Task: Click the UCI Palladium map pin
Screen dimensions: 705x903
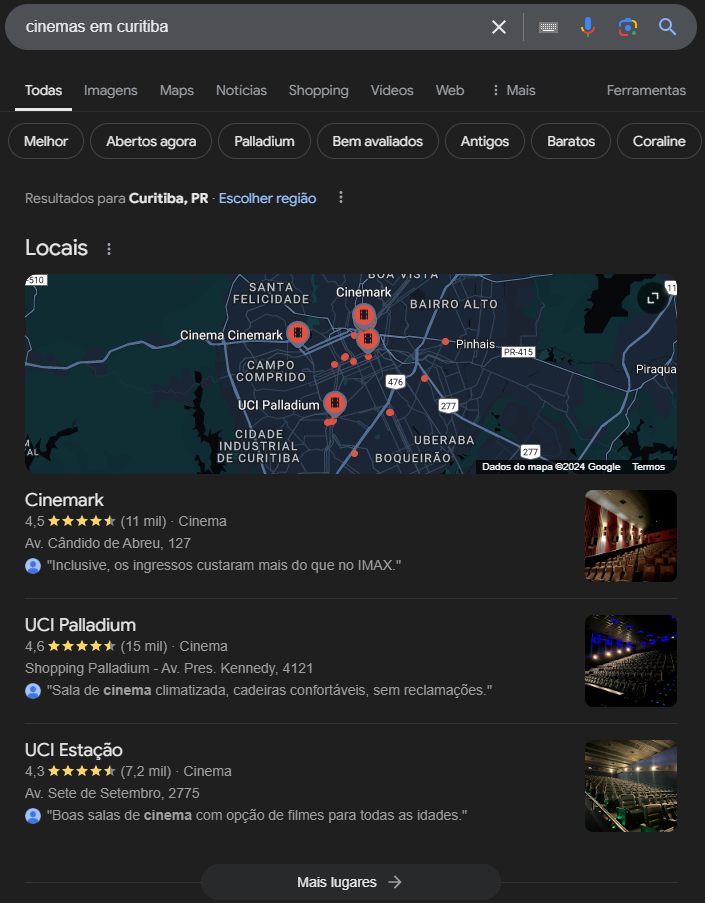Action: click(335, 403)
